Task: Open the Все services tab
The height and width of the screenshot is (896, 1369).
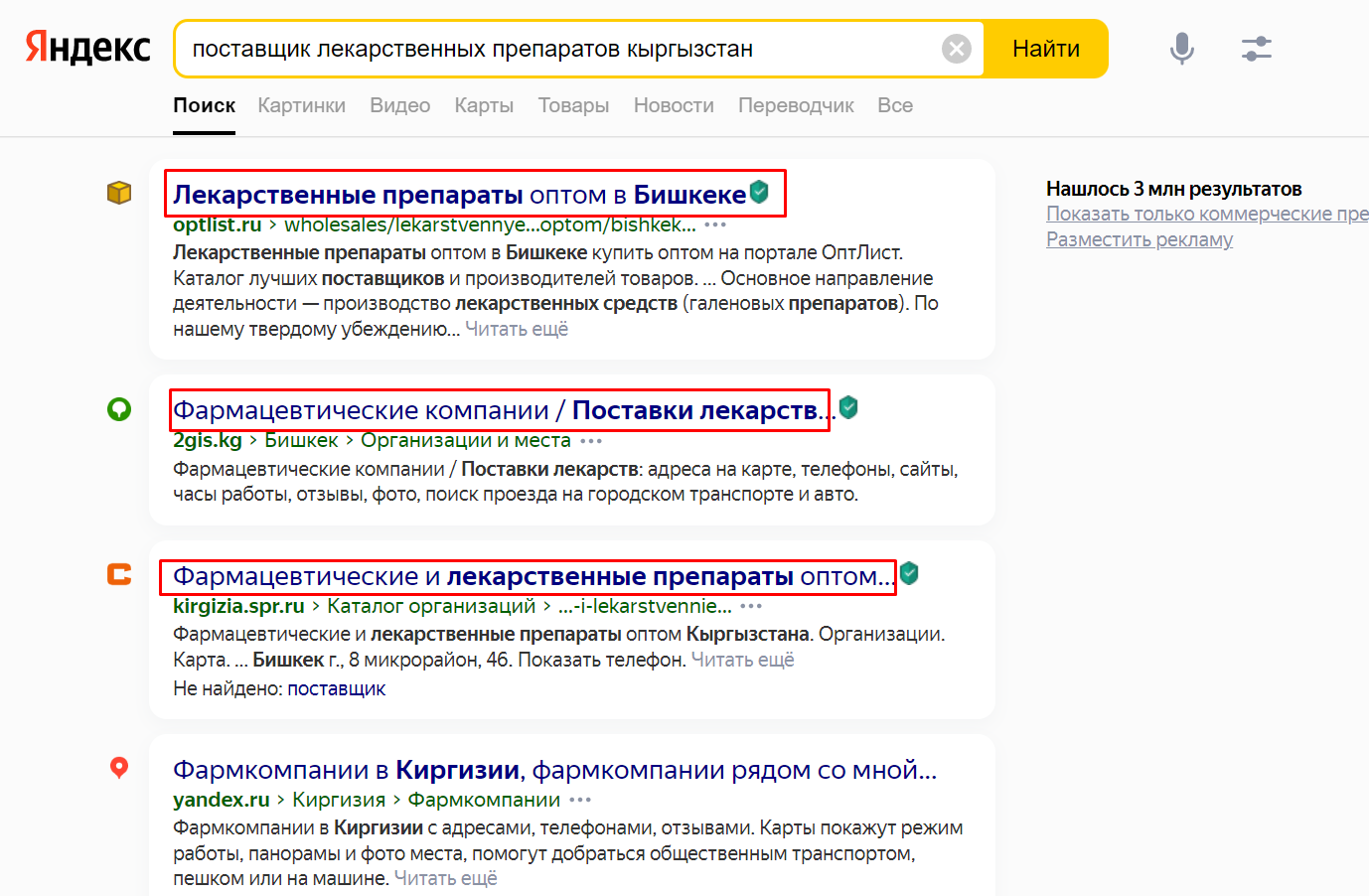Action: click(895, 105)
